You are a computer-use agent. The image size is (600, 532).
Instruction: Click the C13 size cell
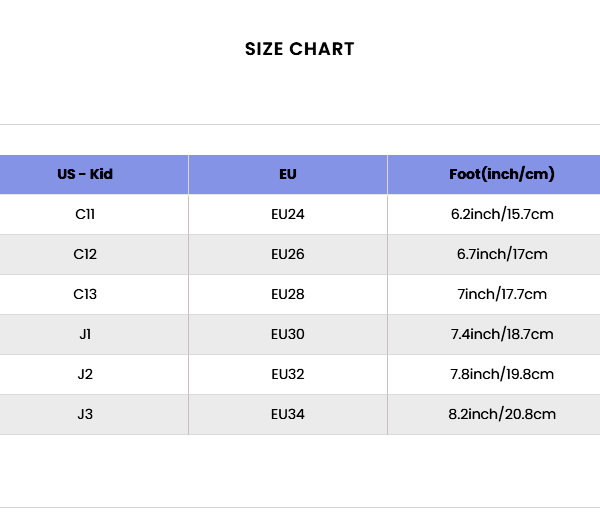coord(85,294)
